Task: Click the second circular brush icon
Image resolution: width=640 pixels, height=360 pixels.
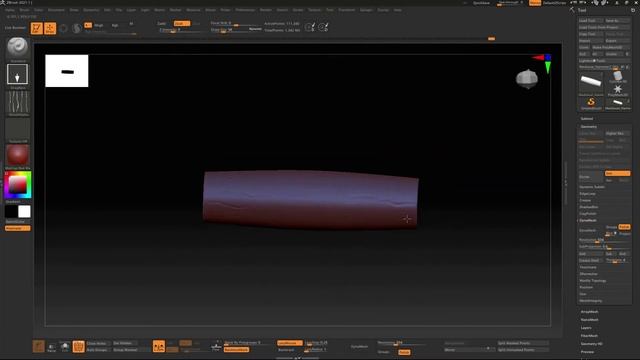Action: [x=323, y=27]
